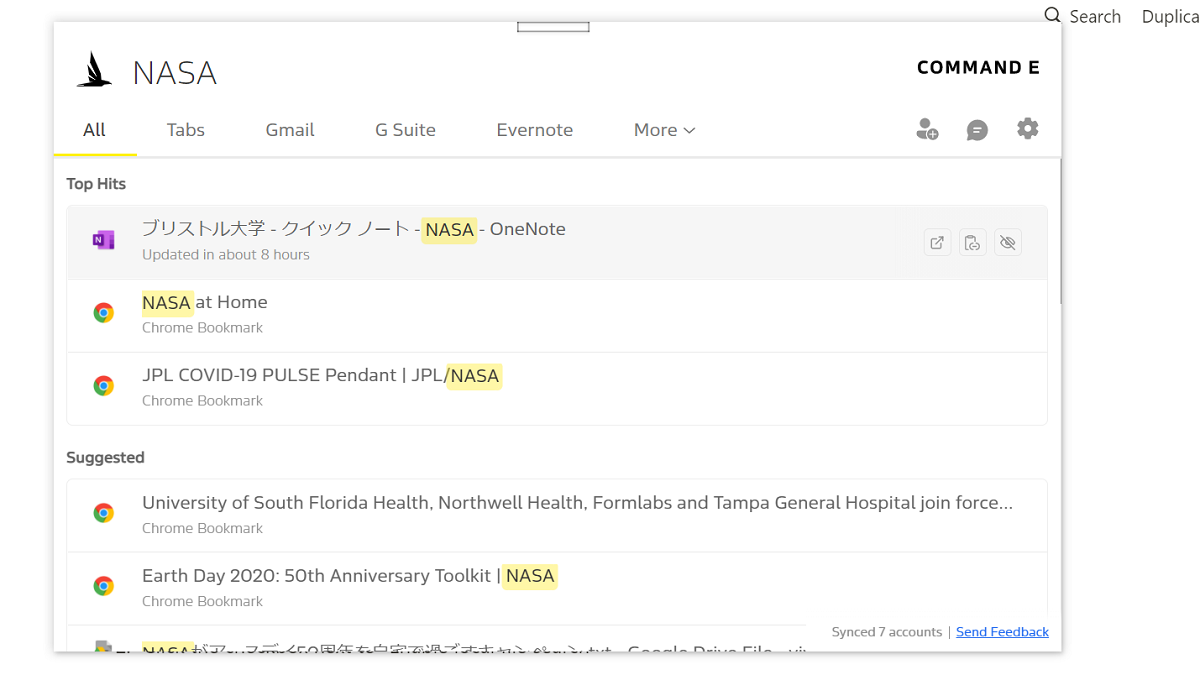Copy link of the OneNote result
The height and width of the screenshot is (675, 1200).
[x=972, y=242]
